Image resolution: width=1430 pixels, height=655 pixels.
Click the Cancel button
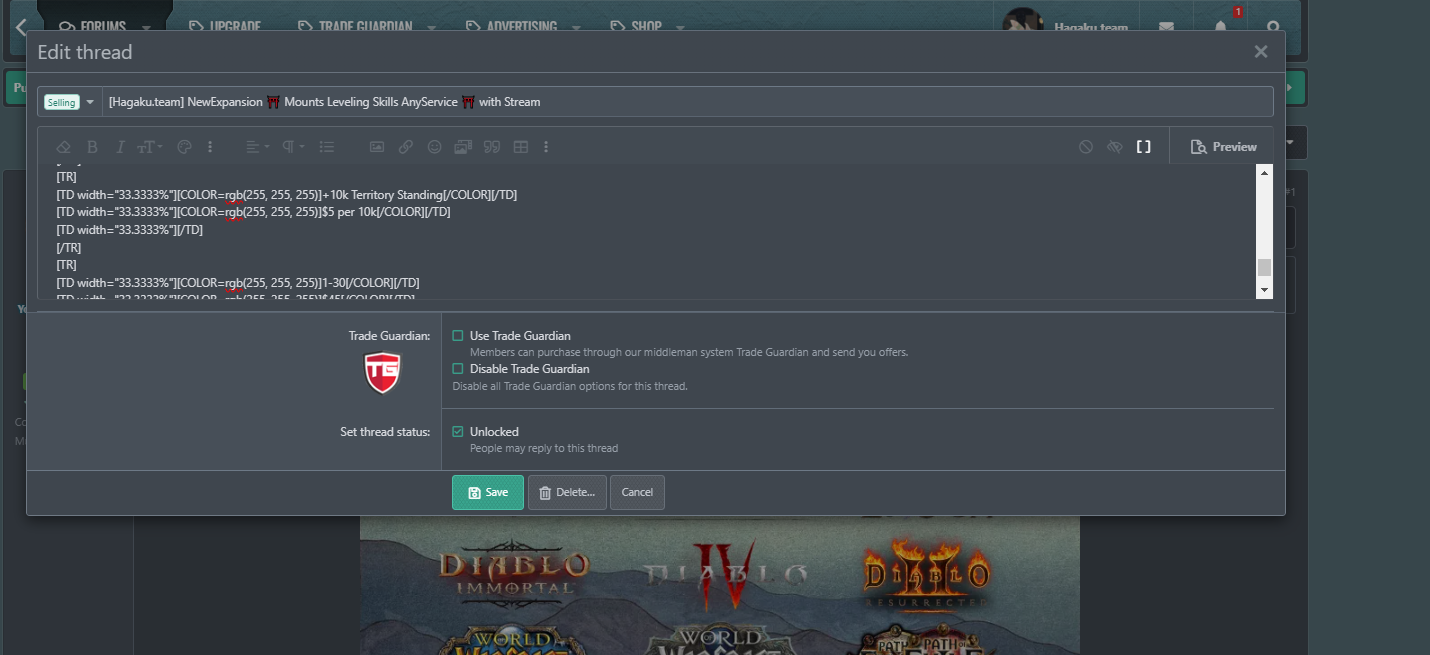point(637,492)
